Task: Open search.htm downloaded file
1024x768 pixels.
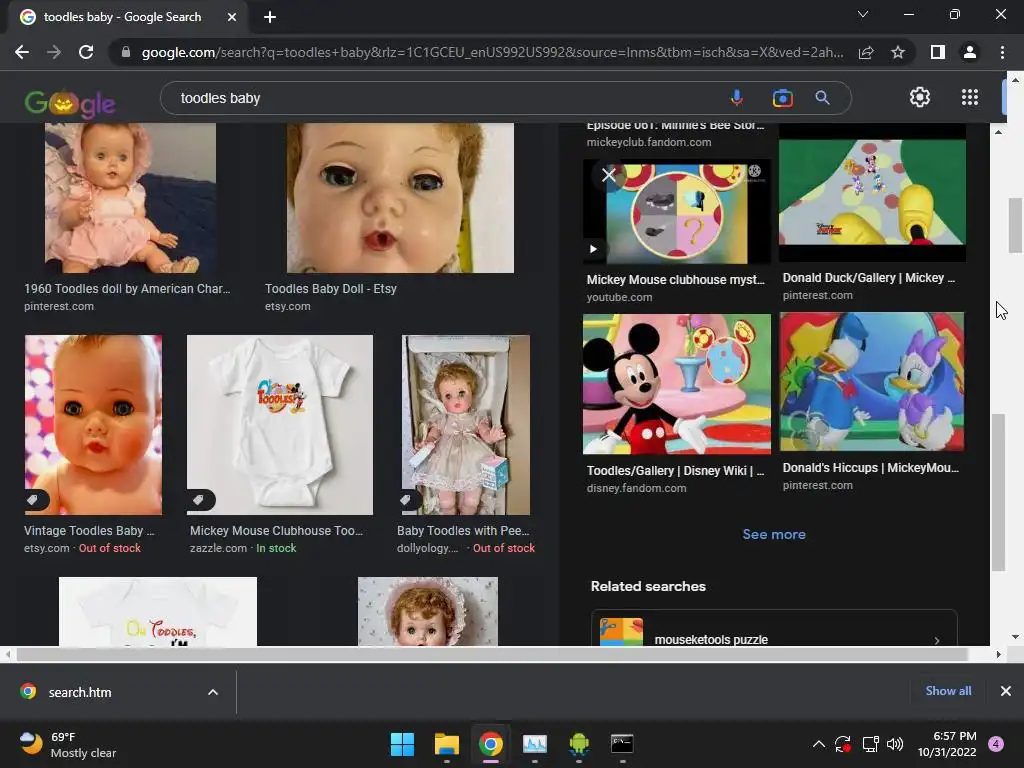Action: point(80,692)
